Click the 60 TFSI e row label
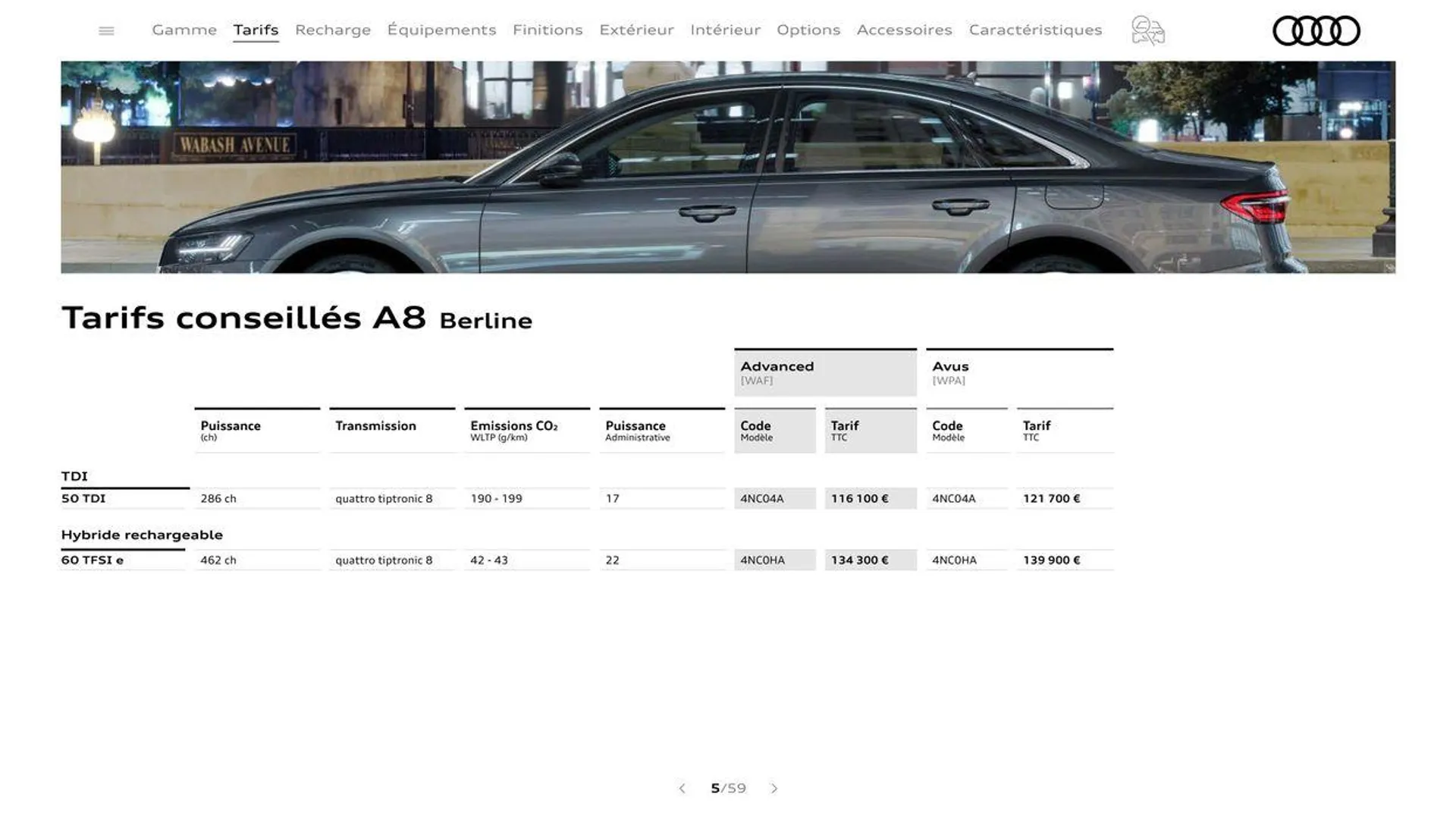The width and height of the screenshot is (1456, 819). [x=93, y=560]
